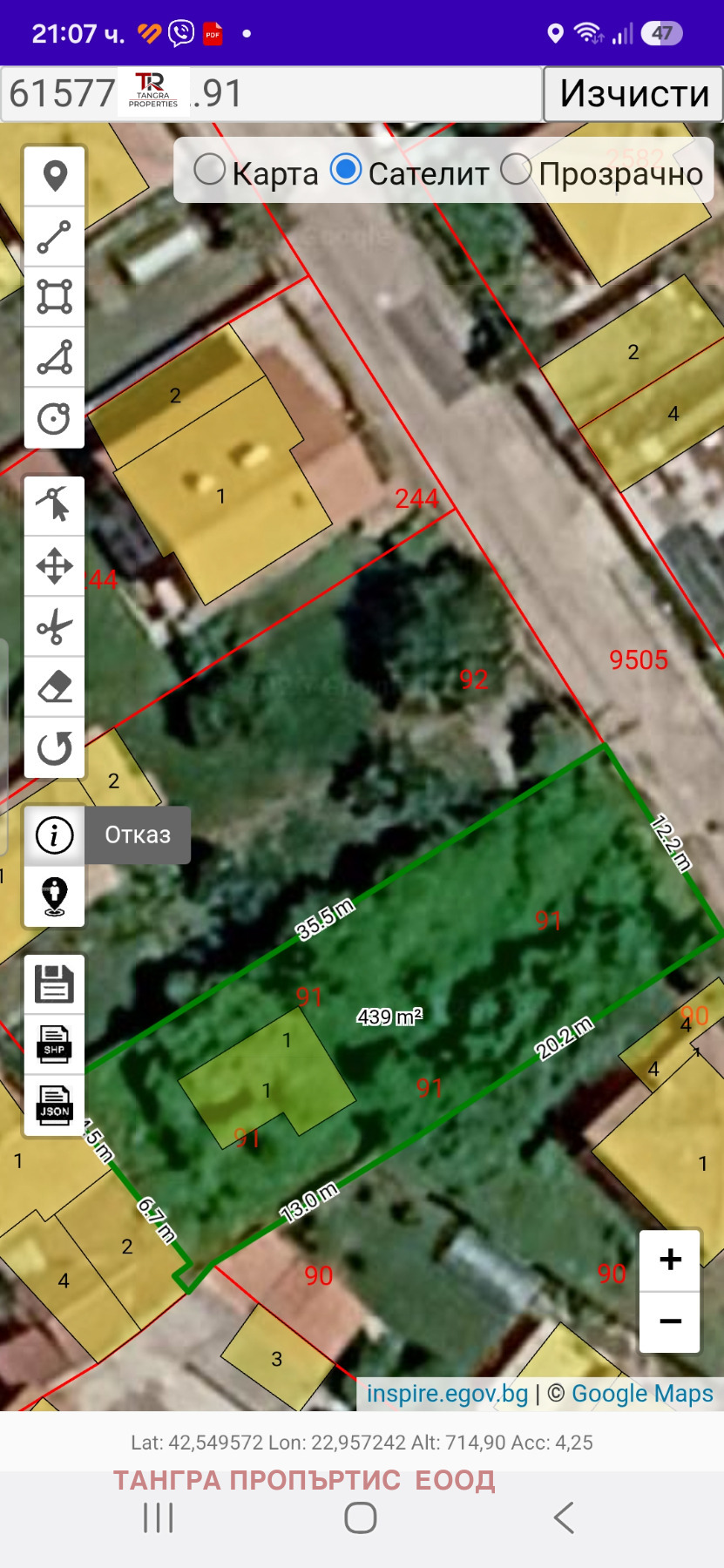Tap the Lat/Lon coordinates readout
The image size is (724, 1568).
pos(362,1443)
